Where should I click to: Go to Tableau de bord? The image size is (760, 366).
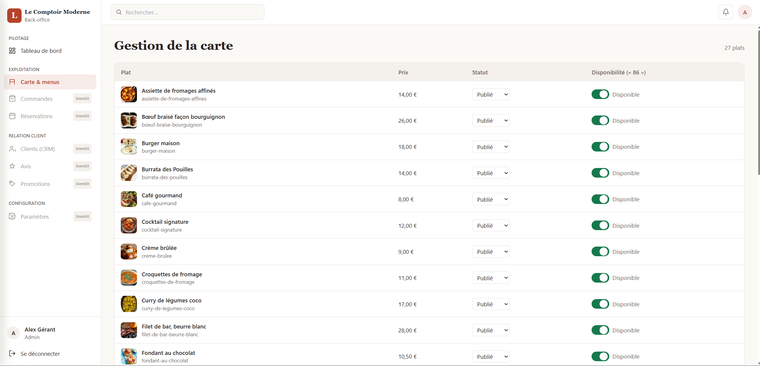tap(50, 50)
